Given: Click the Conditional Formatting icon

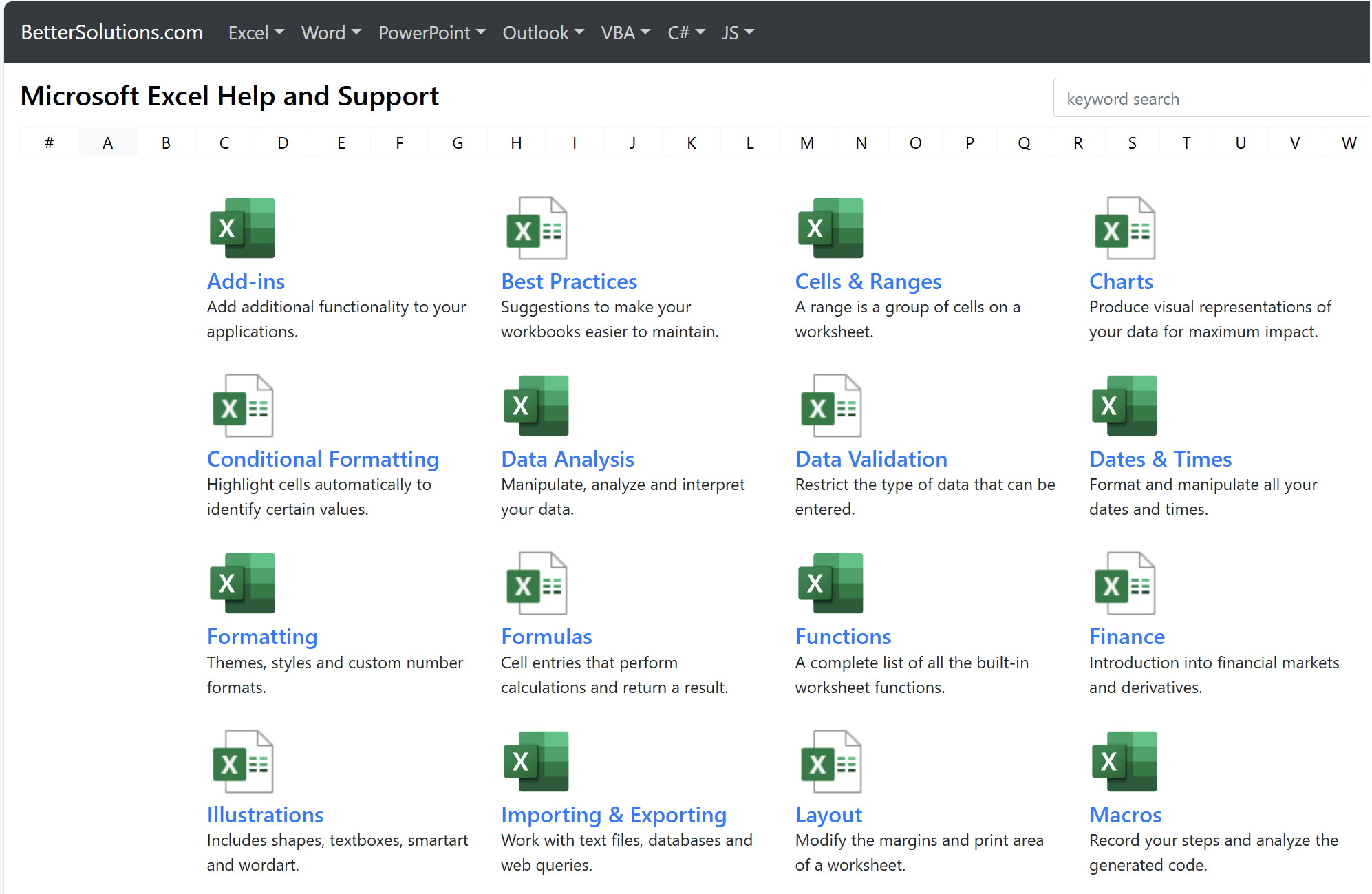Looking at the screenshot, I should [x=243, y=406].
